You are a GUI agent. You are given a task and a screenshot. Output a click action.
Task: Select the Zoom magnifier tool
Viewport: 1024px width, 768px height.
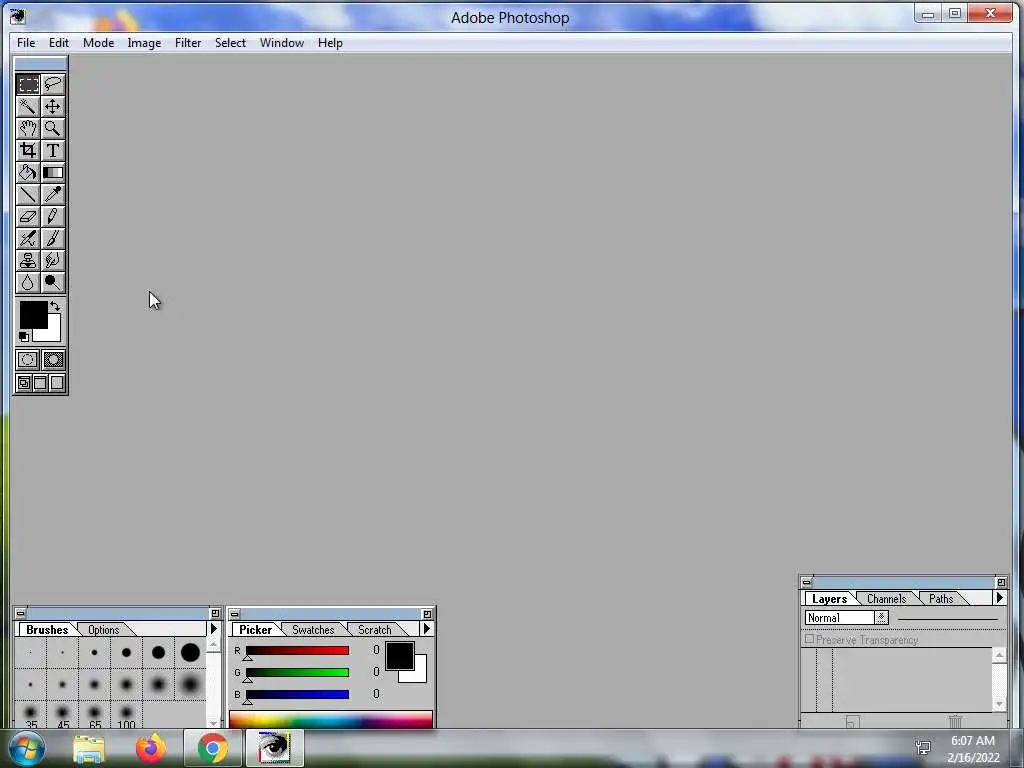(53, 129)
